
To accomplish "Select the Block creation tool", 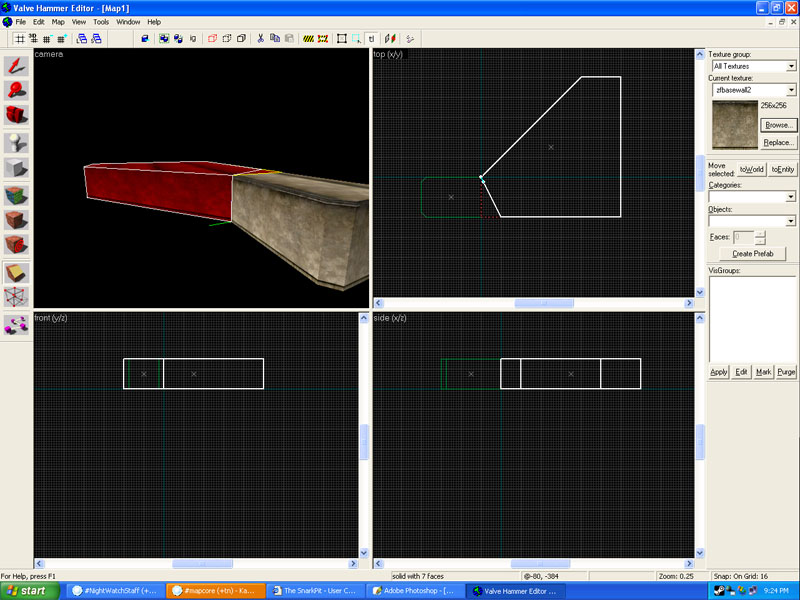I will point(17,168).
